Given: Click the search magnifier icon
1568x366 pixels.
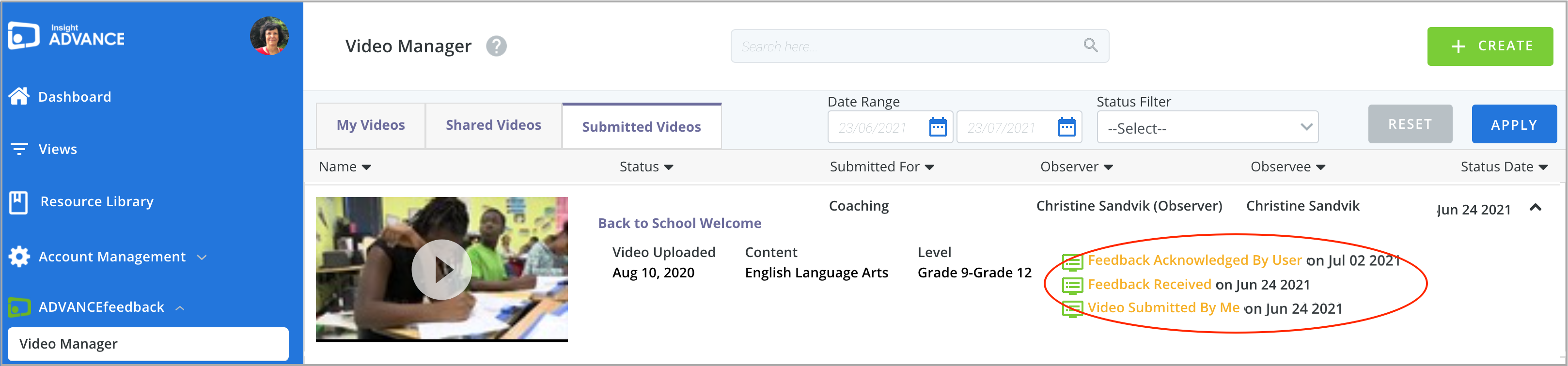Looking at the screenshot, I should (1090, 46).
